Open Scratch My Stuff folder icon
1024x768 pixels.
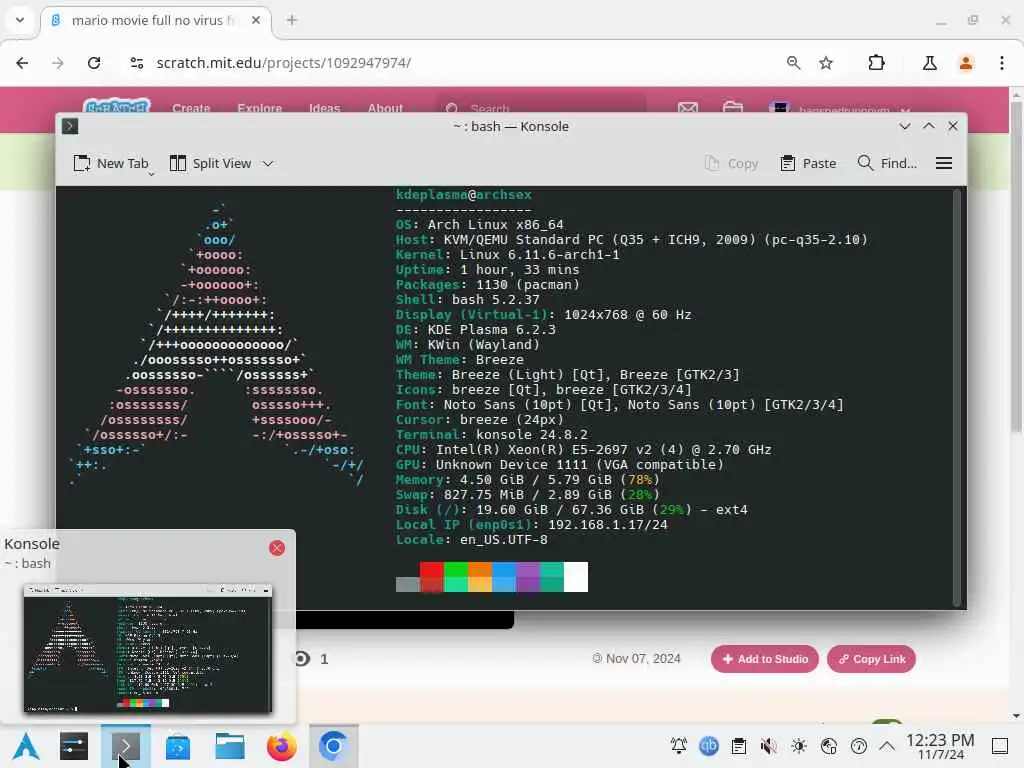(733, 107)
